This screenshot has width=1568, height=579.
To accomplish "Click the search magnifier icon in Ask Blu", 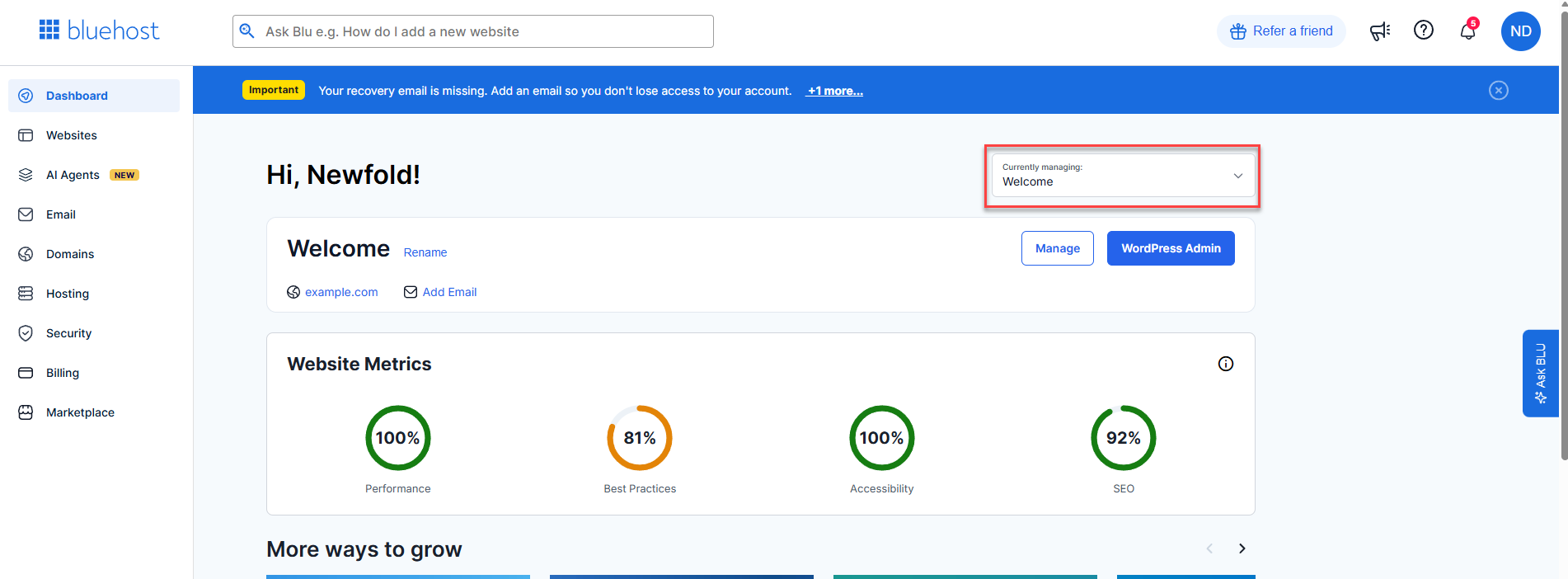I will [246, 31].
